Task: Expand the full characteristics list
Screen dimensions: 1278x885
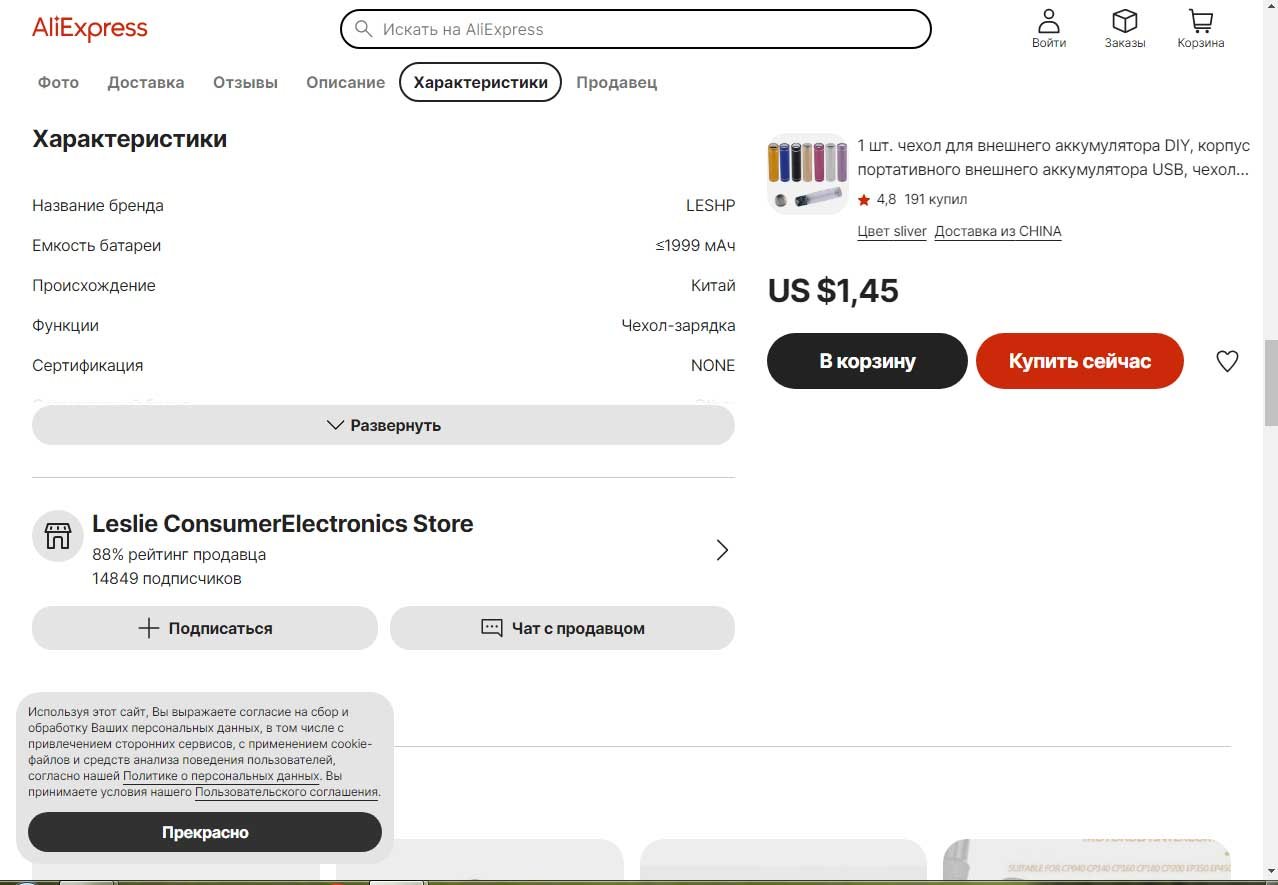Action: (383, 425)
